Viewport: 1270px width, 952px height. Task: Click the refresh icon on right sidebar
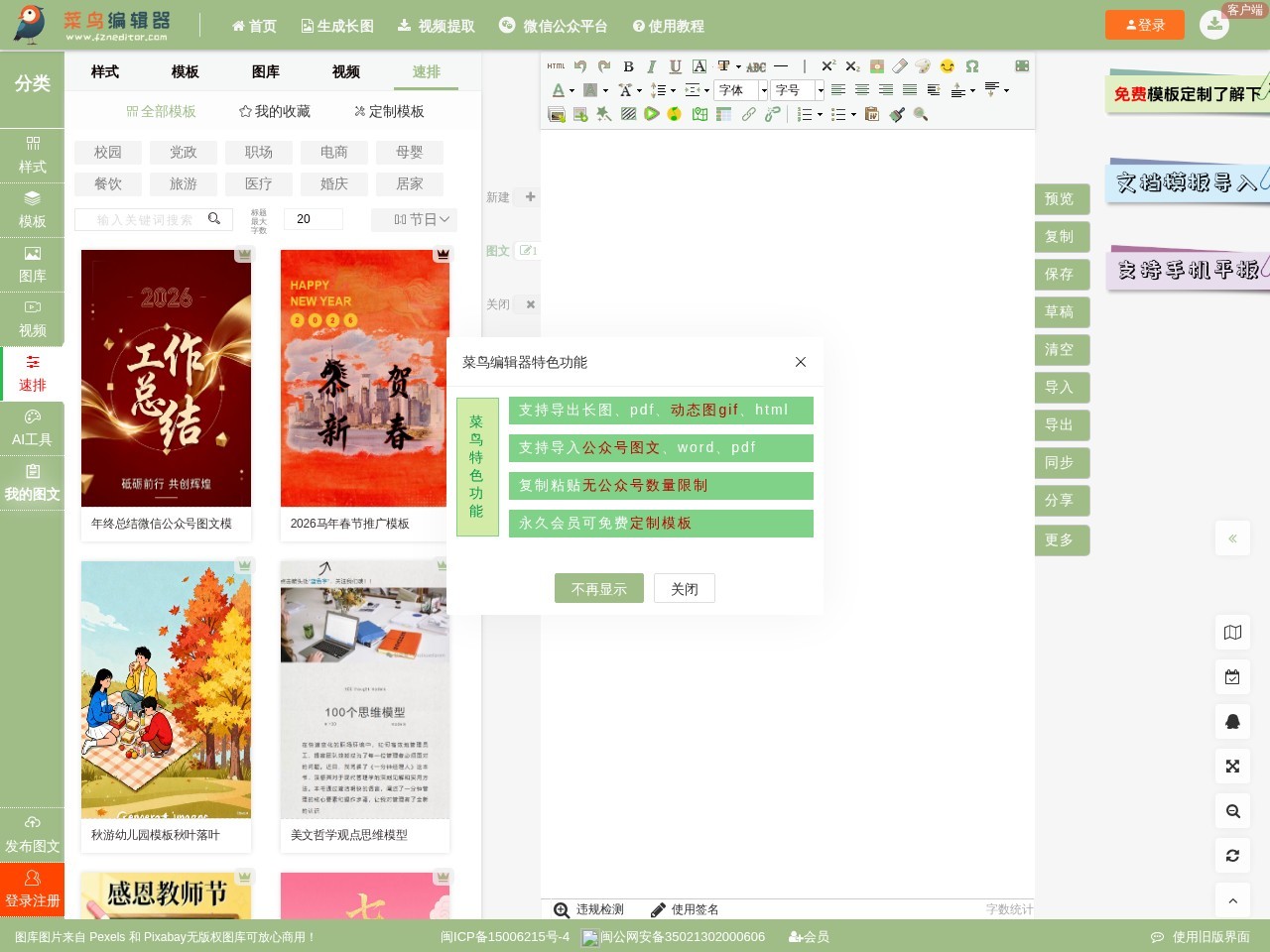(x=1232, y=855)
